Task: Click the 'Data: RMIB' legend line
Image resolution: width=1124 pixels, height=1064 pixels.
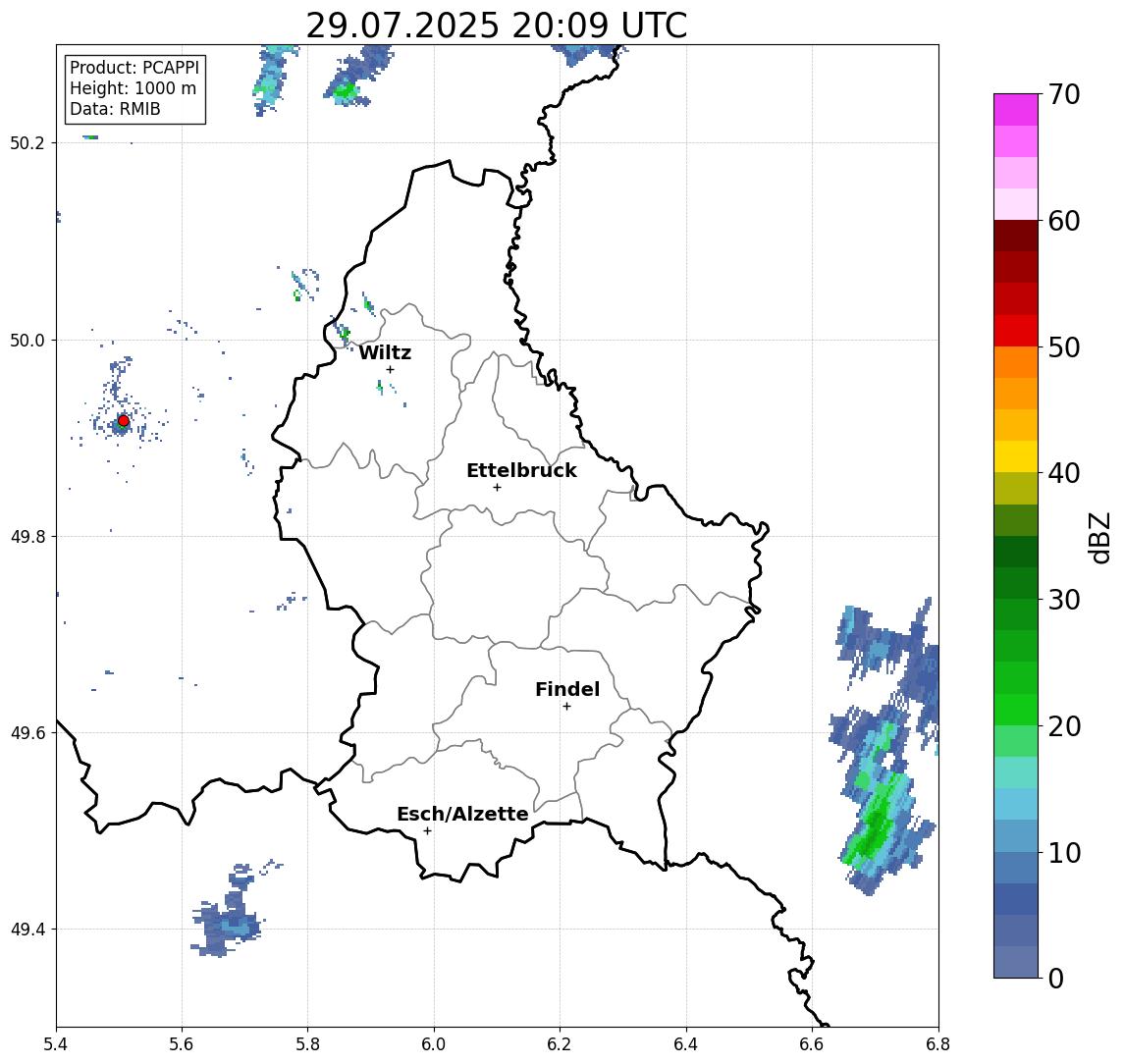Action: pyautogui.click(x=115, y=109)
